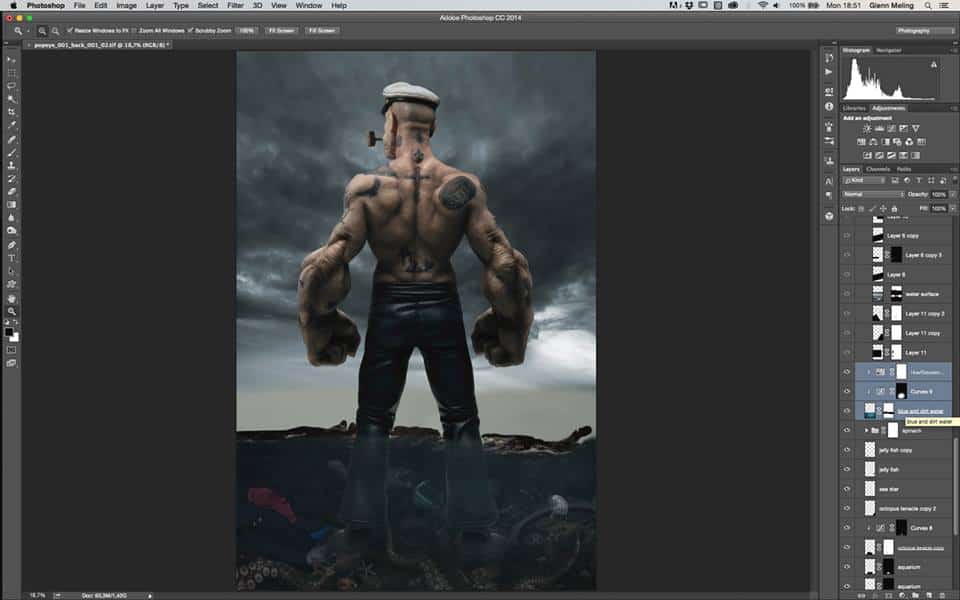Select the Type tool in the toolbox
The height and width of the screenshot is (600, 960).
pos(12,257)
